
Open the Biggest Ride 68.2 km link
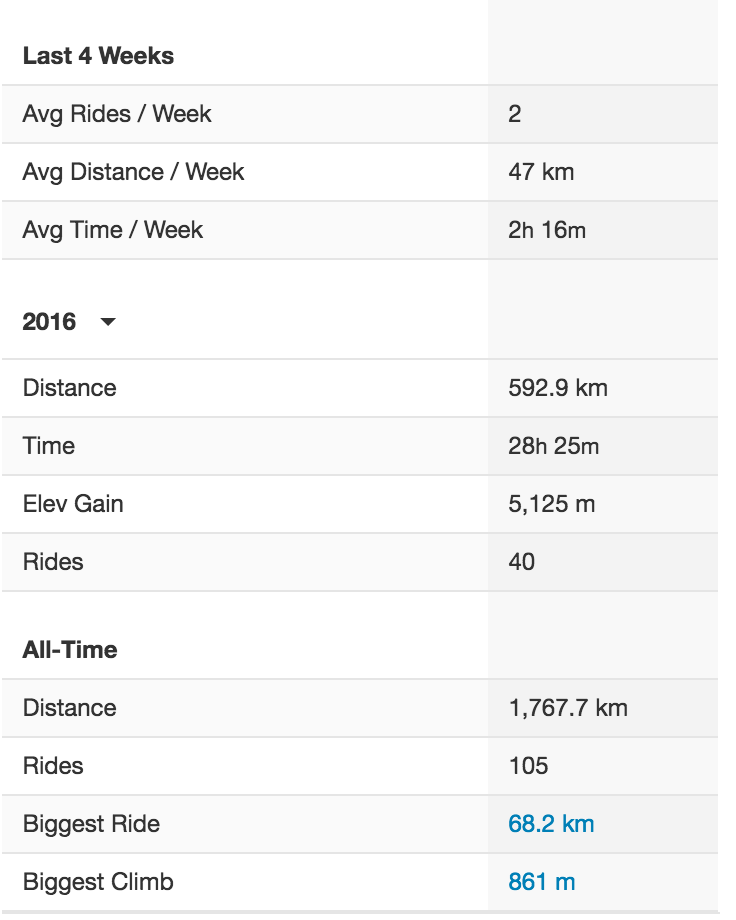click(551, 824)
